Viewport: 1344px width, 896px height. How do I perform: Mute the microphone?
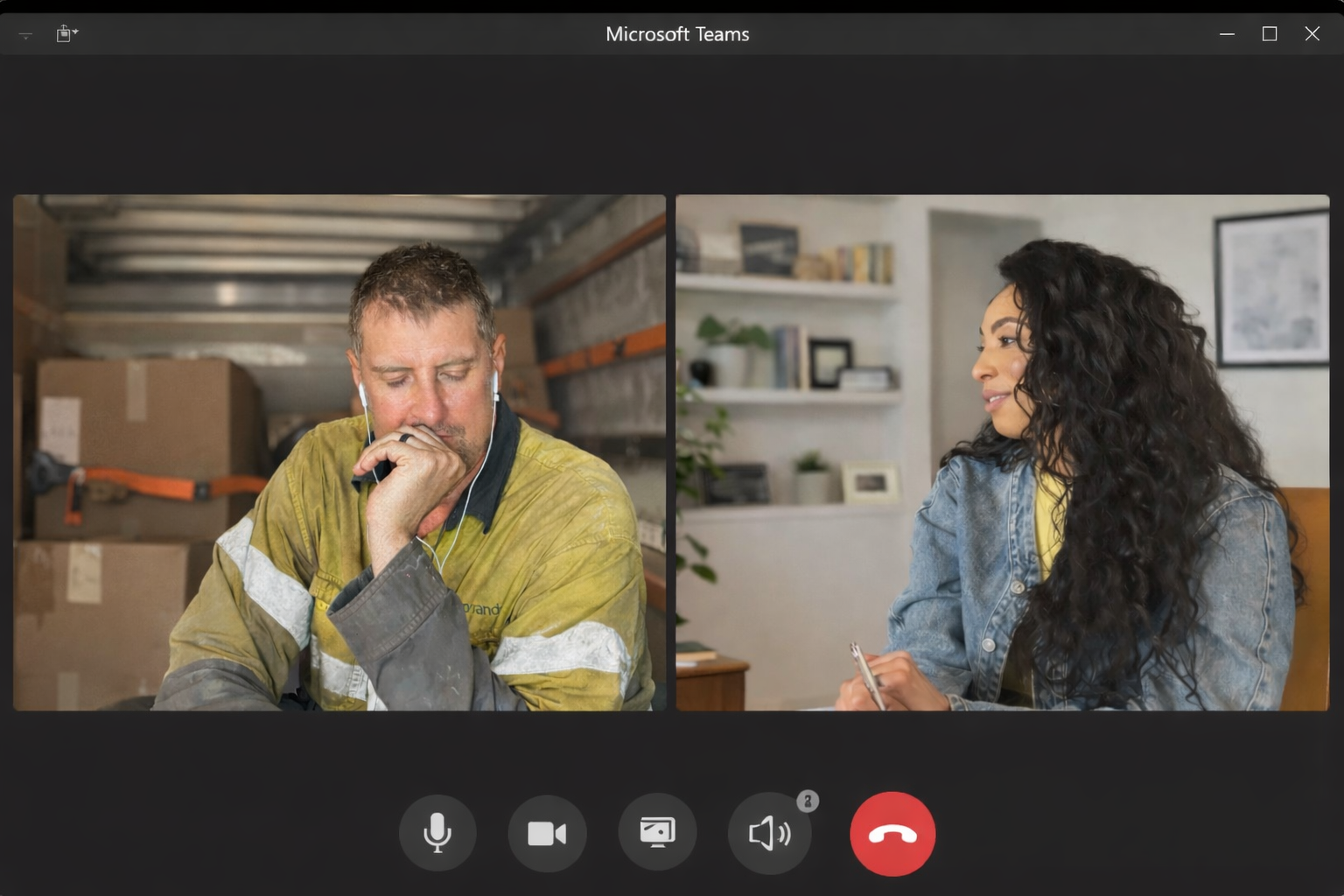click(x=437, y=833)
